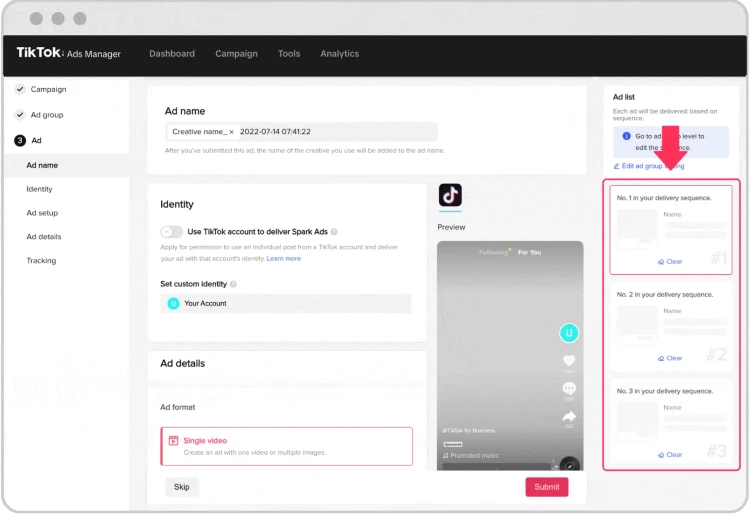Open the Learn more link

[284, 259]
